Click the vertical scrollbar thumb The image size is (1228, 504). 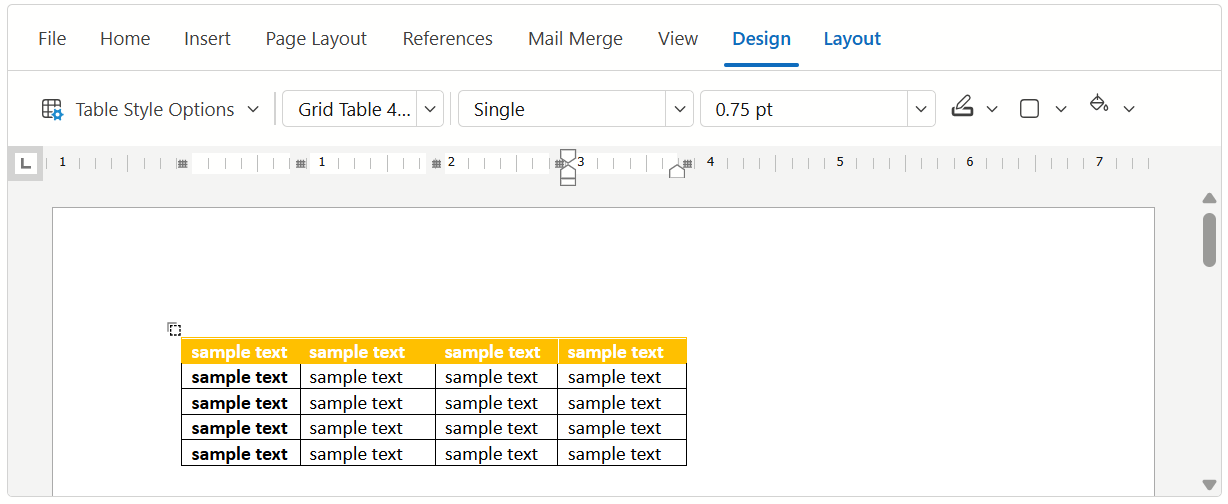1209,240
